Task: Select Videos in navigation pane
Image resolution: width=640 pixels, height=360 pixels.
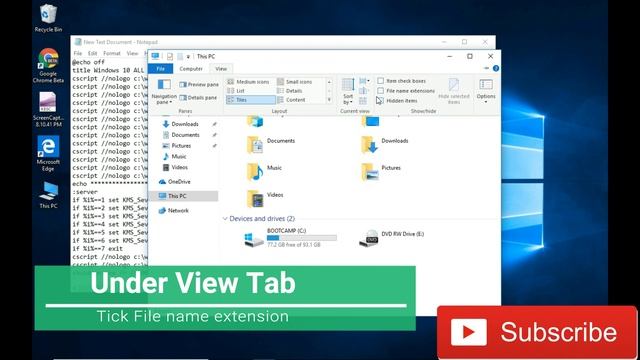Action: click(180, 167)
